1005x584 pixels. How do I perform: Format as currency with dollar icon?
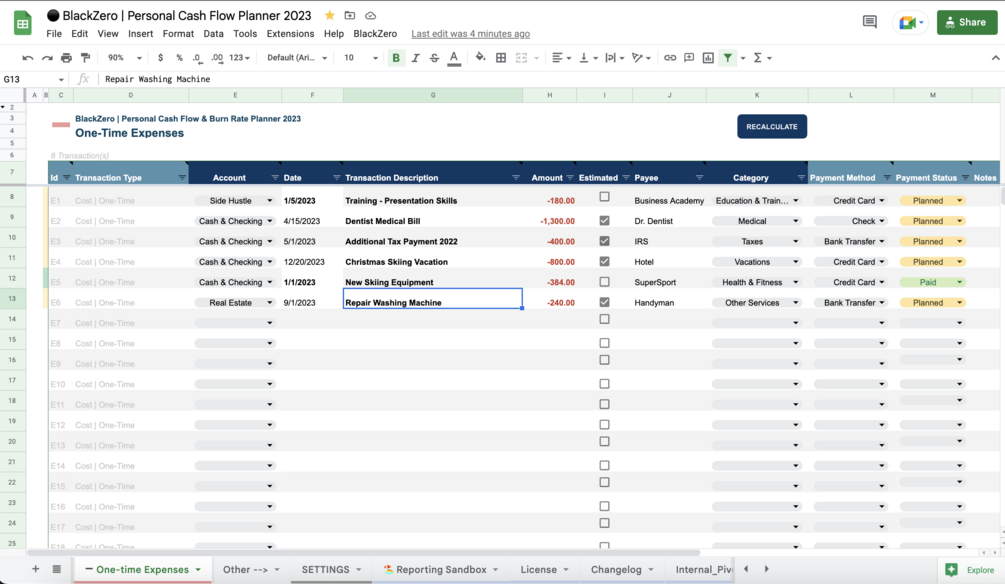160,58
